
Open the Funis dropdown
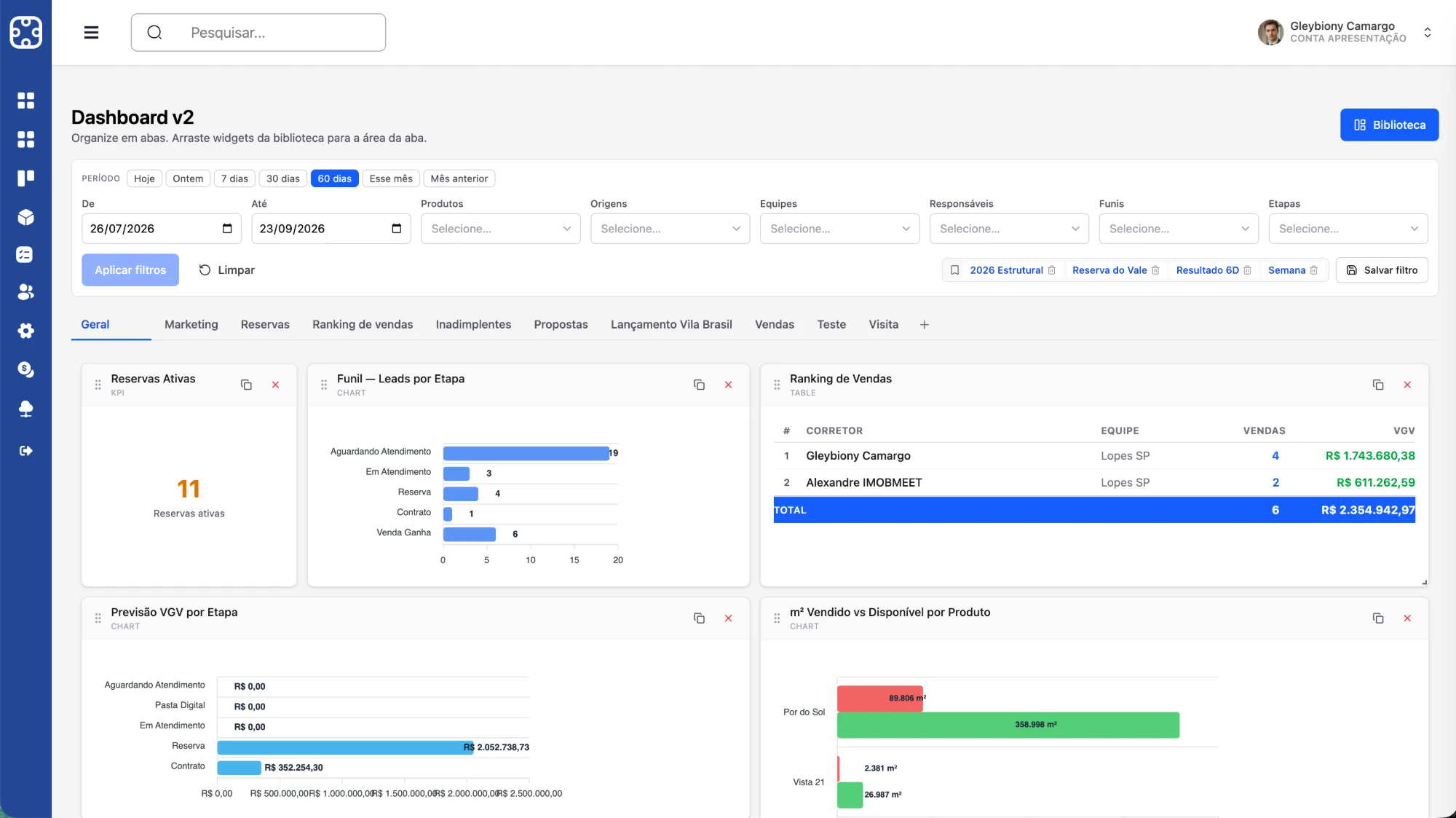(1179, 229)
